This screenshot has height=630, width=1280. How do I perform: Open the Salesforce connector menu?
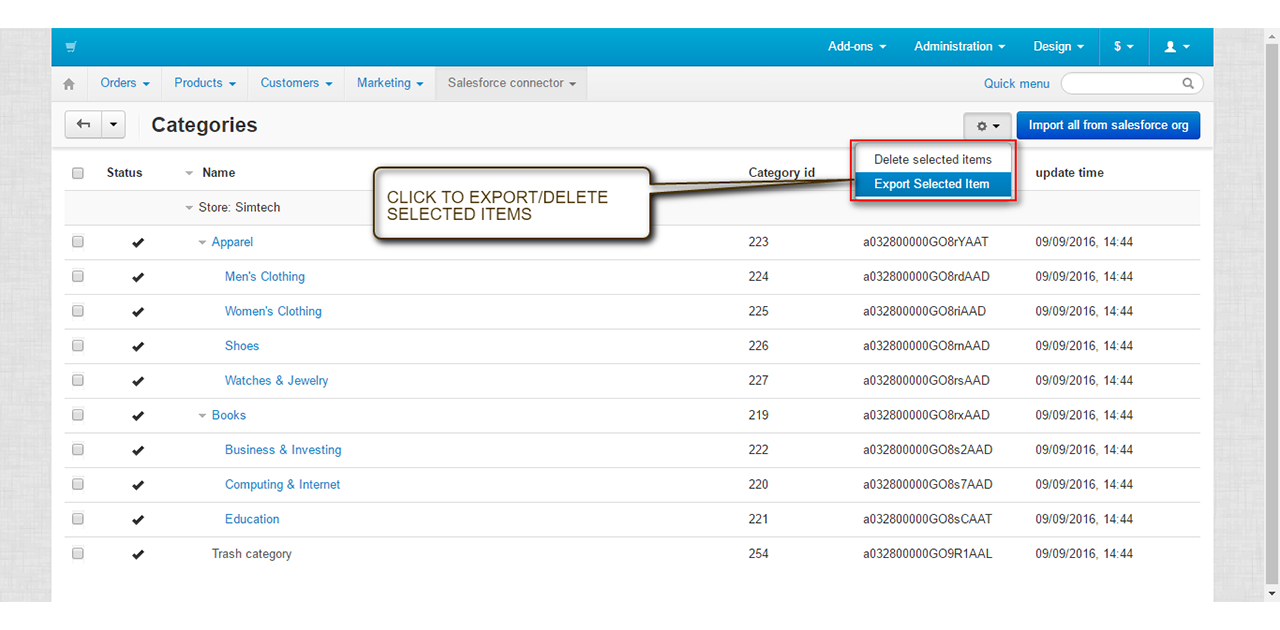tap(511, 84)
